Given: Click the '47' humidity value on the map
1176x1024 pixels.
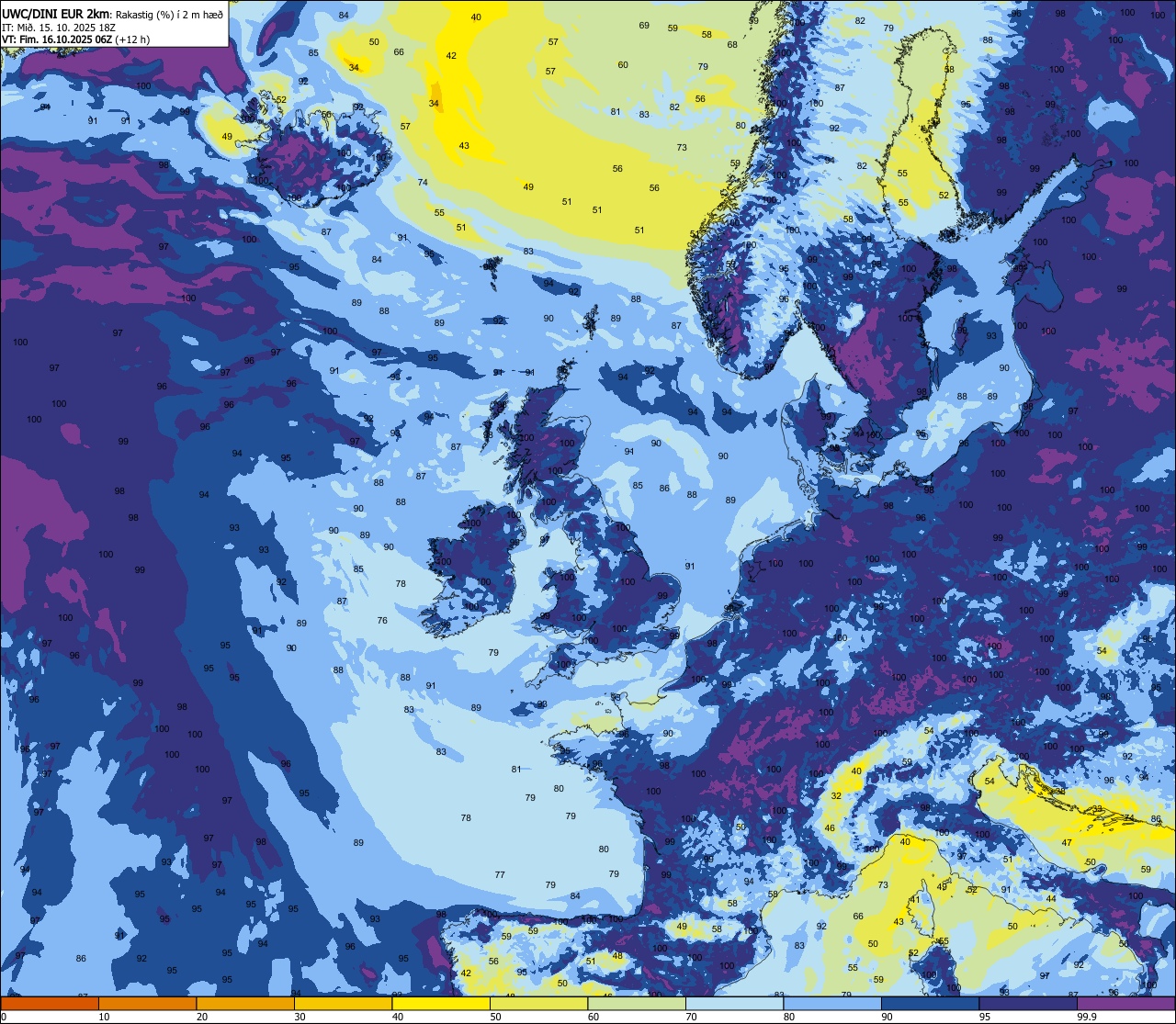Looking at the screenshot, I should point(1067,842).
